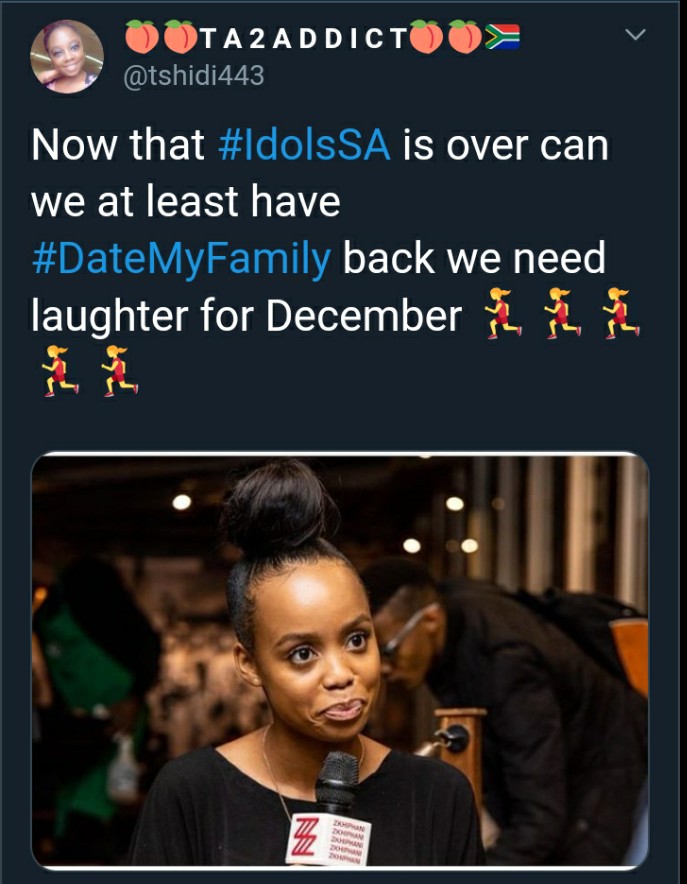Click the first running emoji on the last line
The width and height of the screenshot is (687, 884).
coord(60,371)
